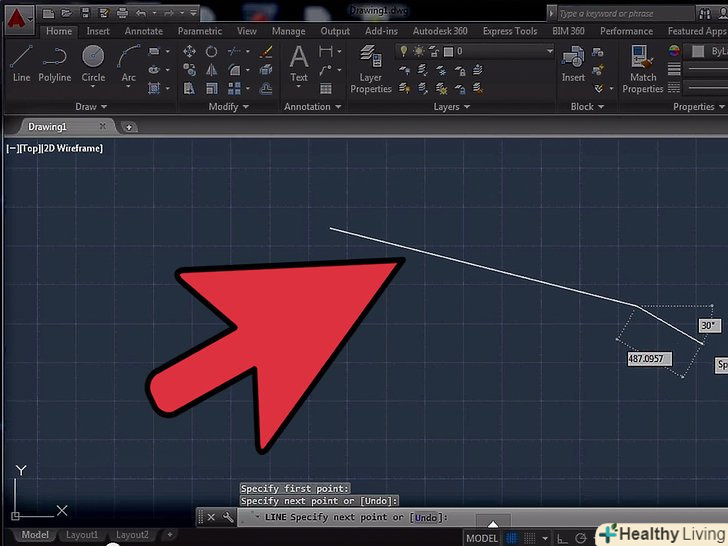This screenshot has width=728, height=546.
Task: Expand the Block panel
Action: (587, 107)
